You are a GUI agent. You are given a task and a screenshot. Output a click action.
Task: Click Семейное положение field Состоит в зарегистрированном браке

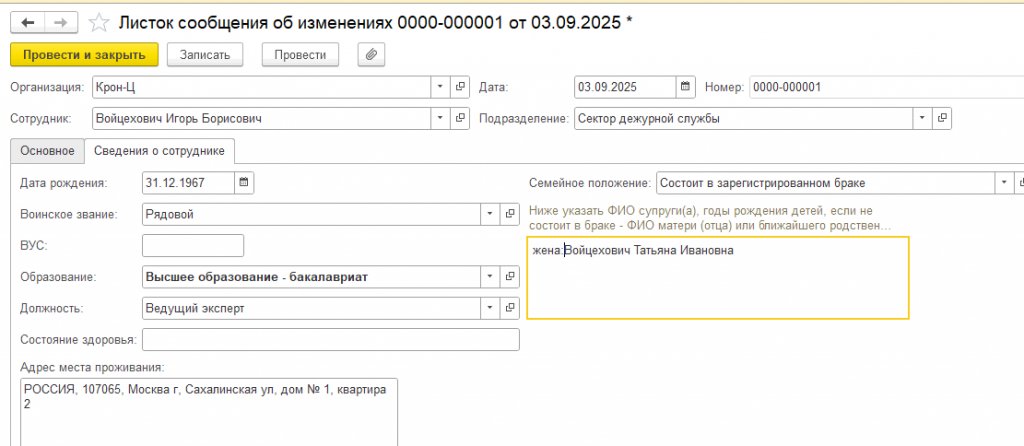[825, 183]
